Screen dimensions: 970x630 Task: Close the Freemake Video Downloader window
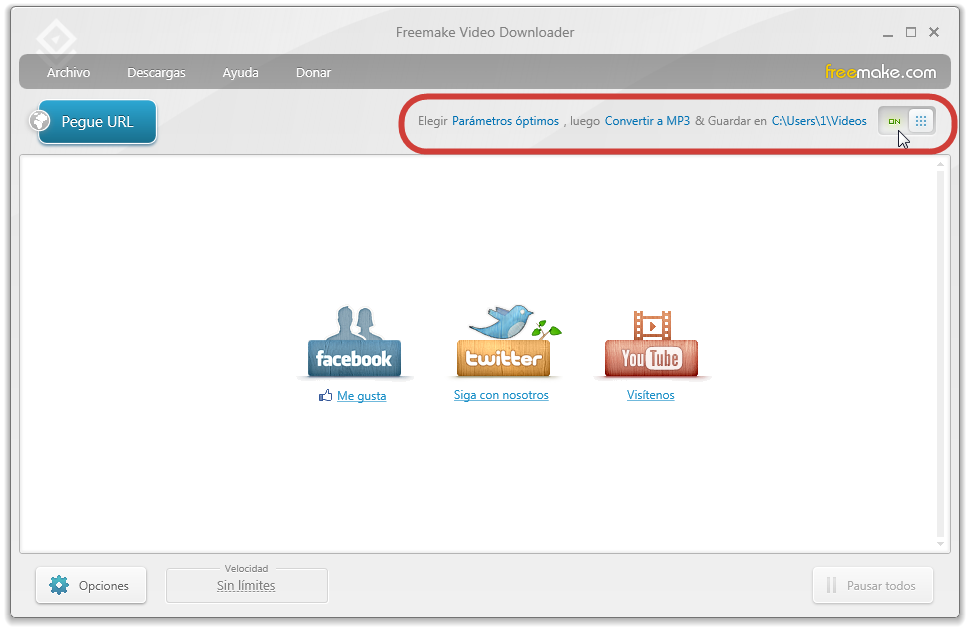pyautogui.click(x=934, y=32)
